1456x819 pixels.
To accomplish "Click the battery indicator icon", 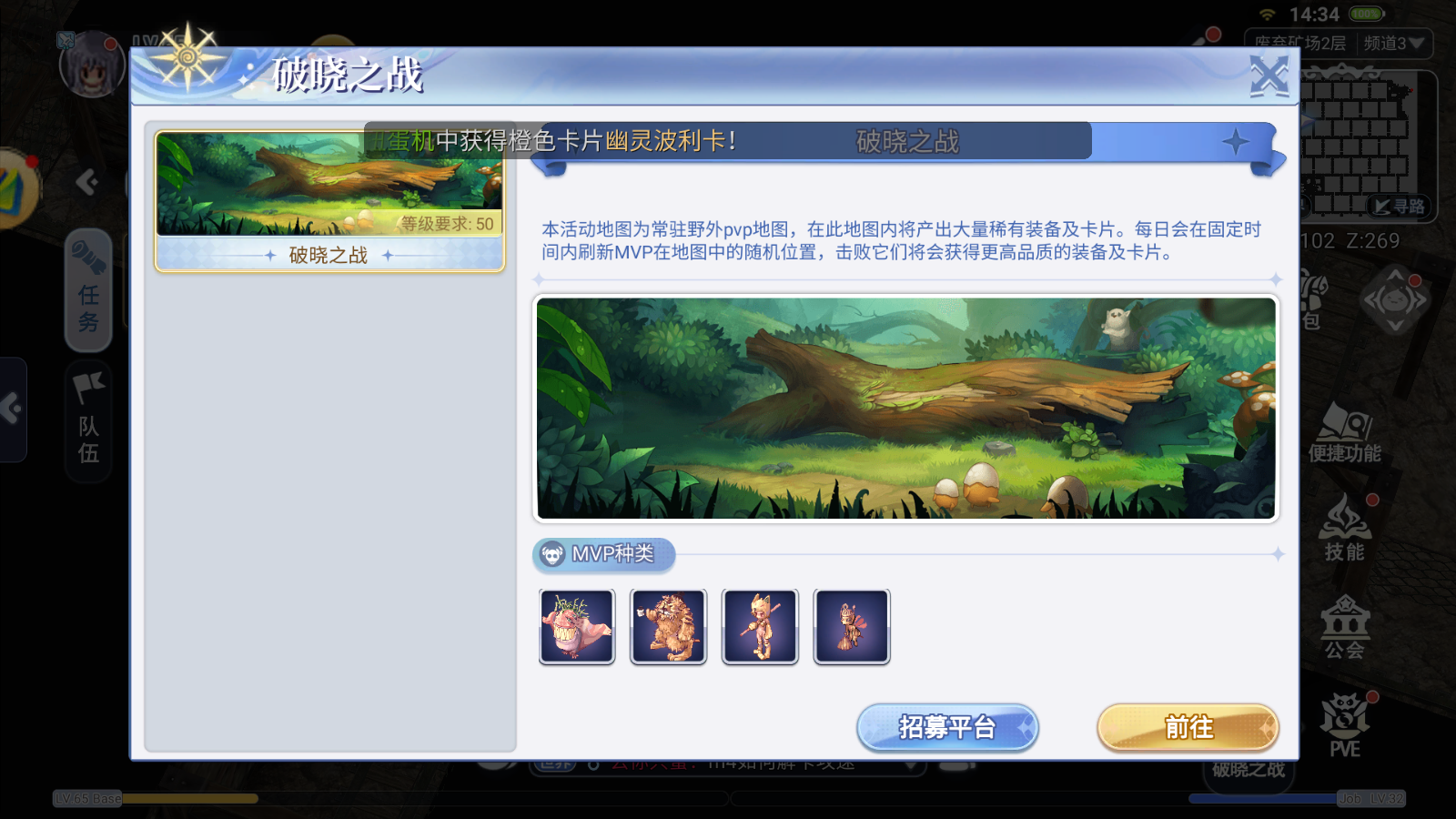I will tap(1367, 14).
